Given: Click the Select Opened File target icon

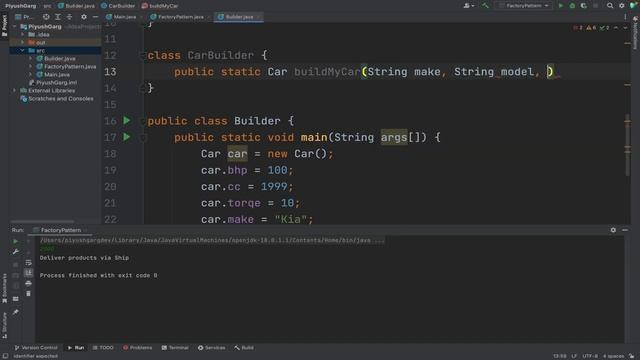Looking at the screenshot, I should click(x=46, y=17).
